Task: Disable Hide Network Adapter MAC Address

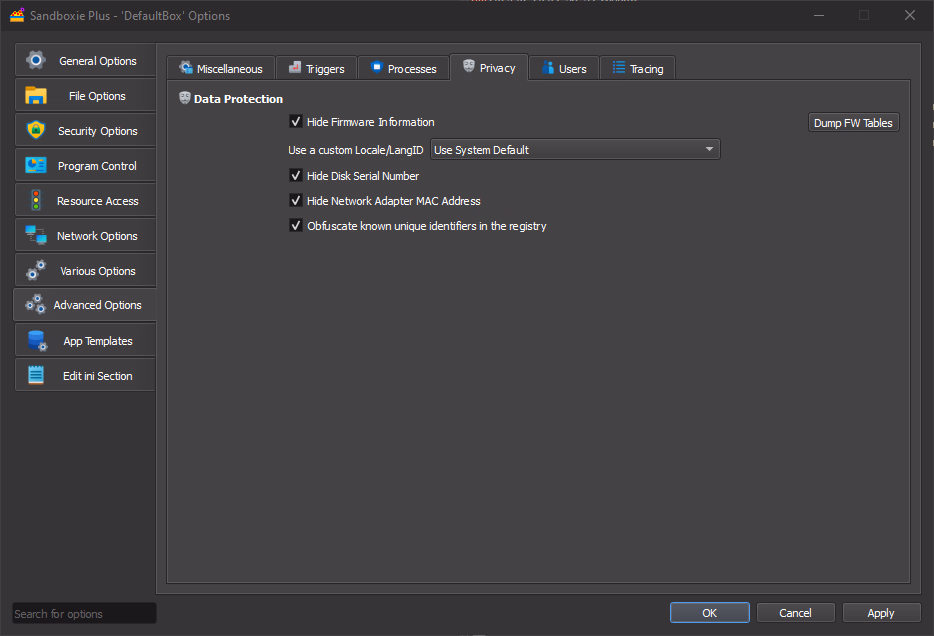Action: 296,201
